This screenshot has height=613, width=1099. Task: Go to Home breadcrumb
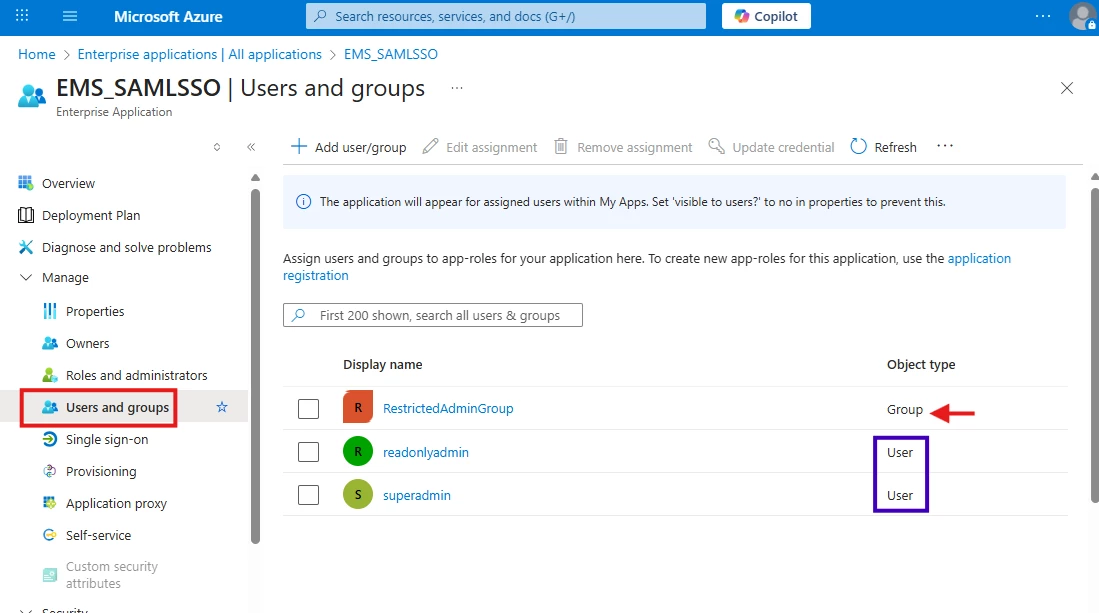[x=36, y=54]
